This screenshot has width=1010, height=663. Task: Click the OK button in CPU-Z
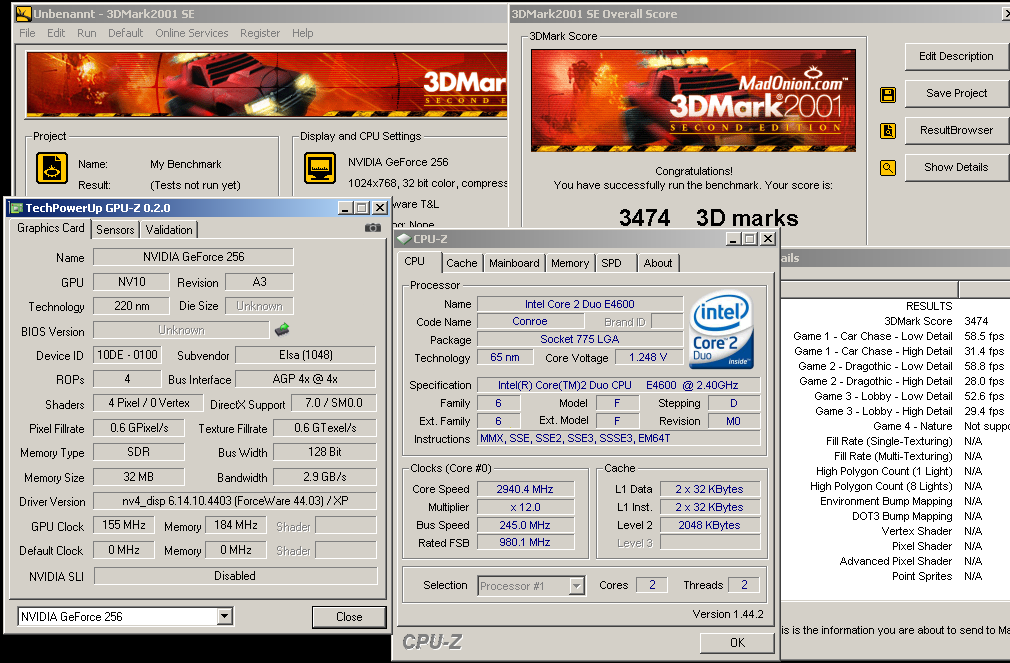(738, 642)
